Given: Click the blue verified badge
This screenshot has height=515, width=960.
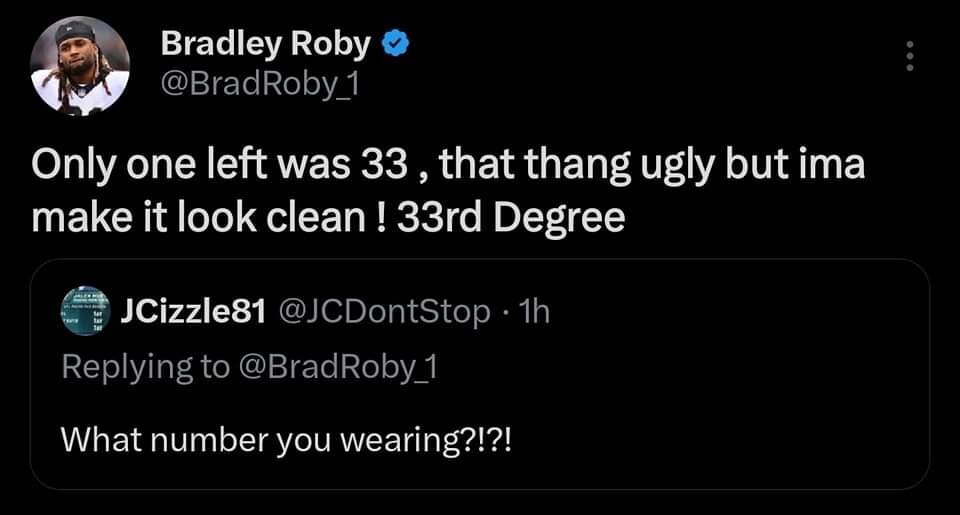Looking at the screenshot, I should pos(396,45).
